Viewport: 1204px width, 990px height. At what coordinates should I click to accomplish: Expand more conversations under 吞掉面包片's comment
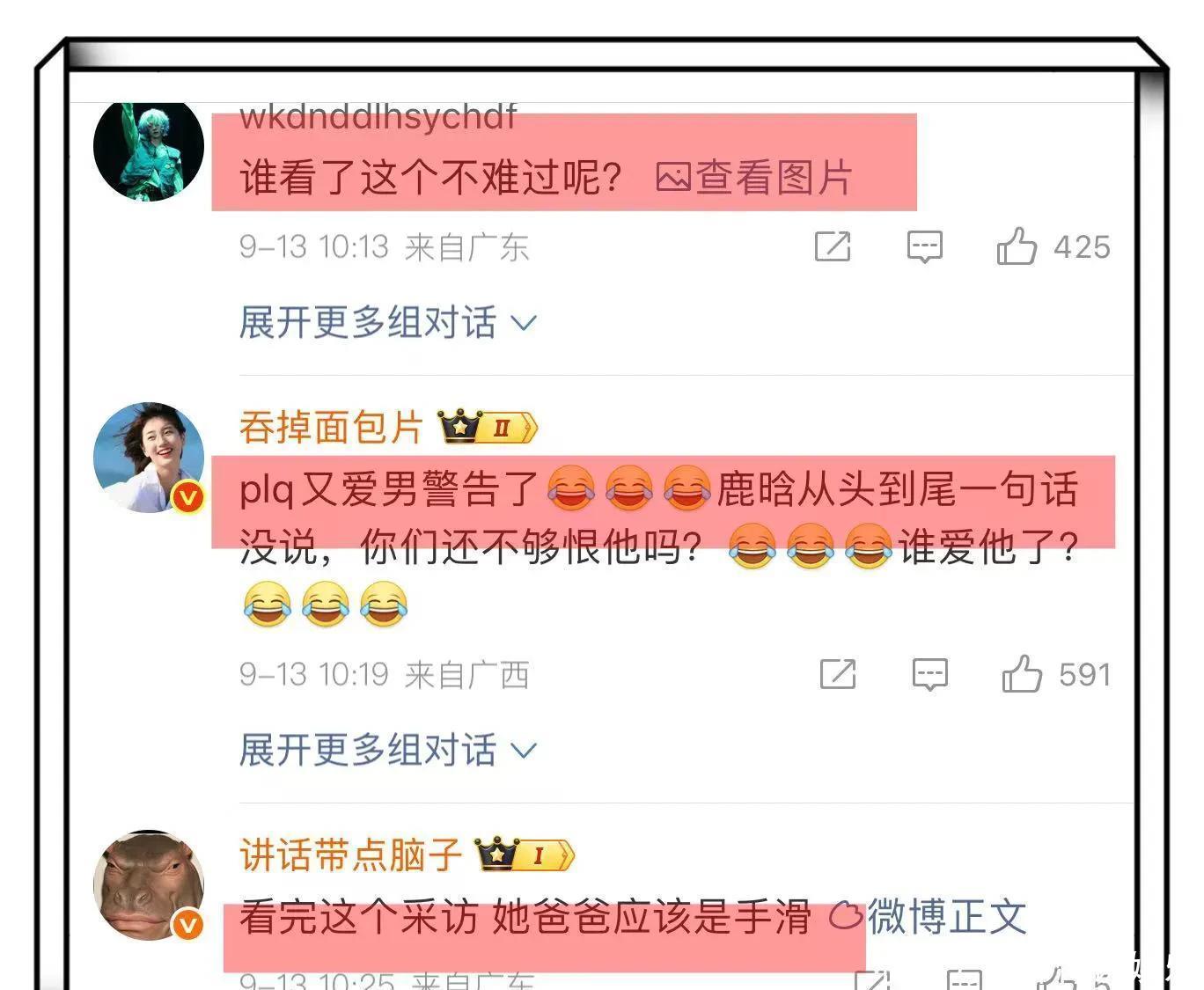click(x=388, y=751)
